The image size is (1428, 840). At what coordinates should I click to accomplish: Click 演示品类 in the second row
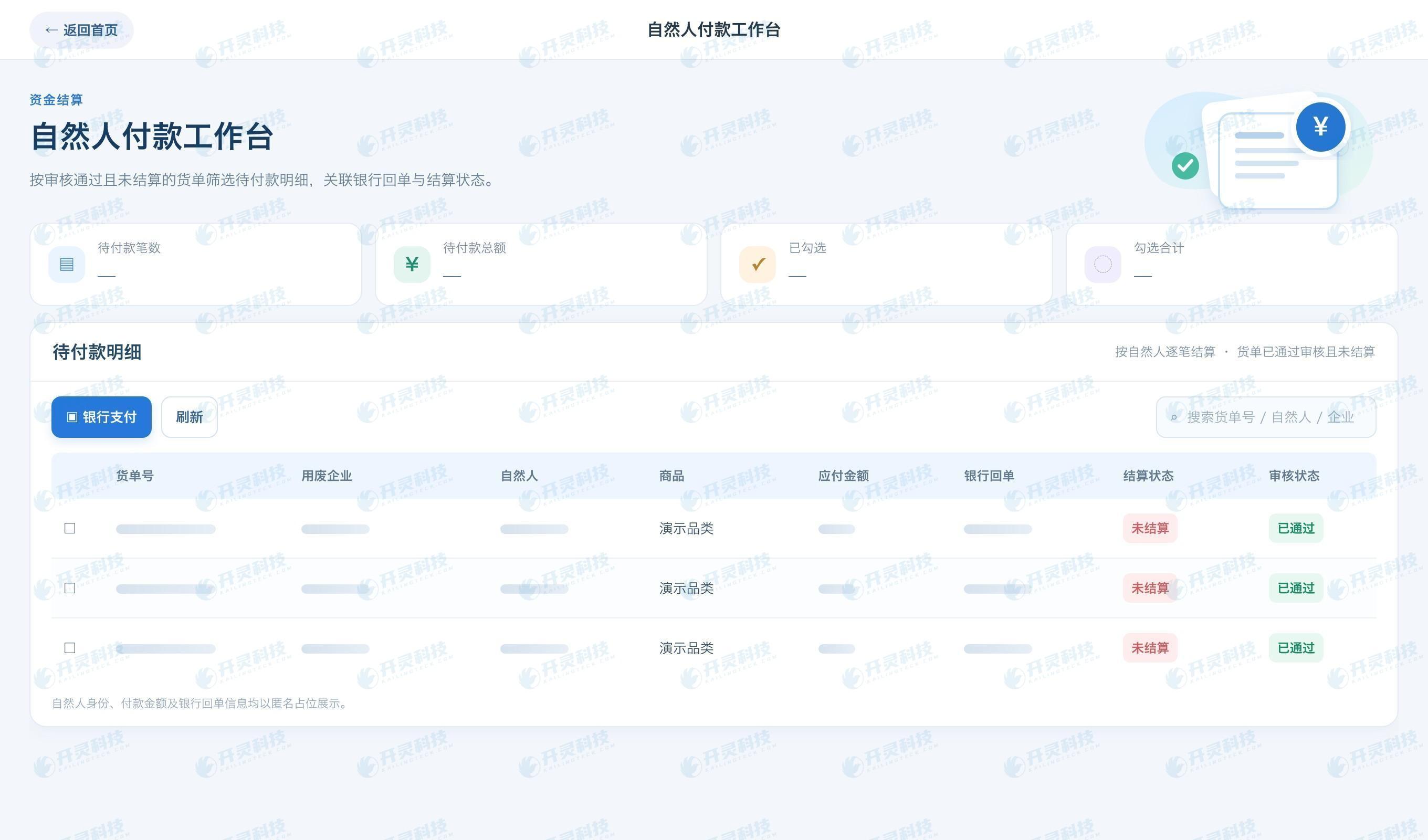click(686, 589)
